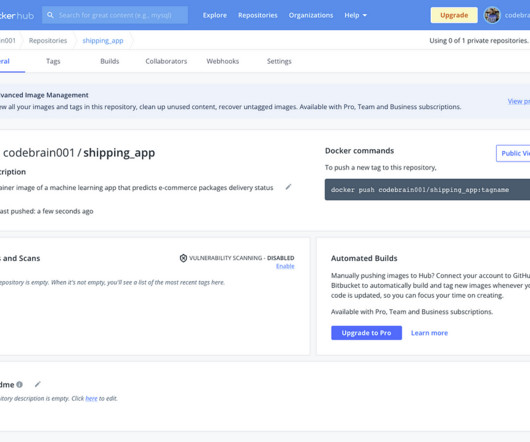Click the codebrain001 username in header
The width and height of the screenshot is (530, 442).
[517, 15]
